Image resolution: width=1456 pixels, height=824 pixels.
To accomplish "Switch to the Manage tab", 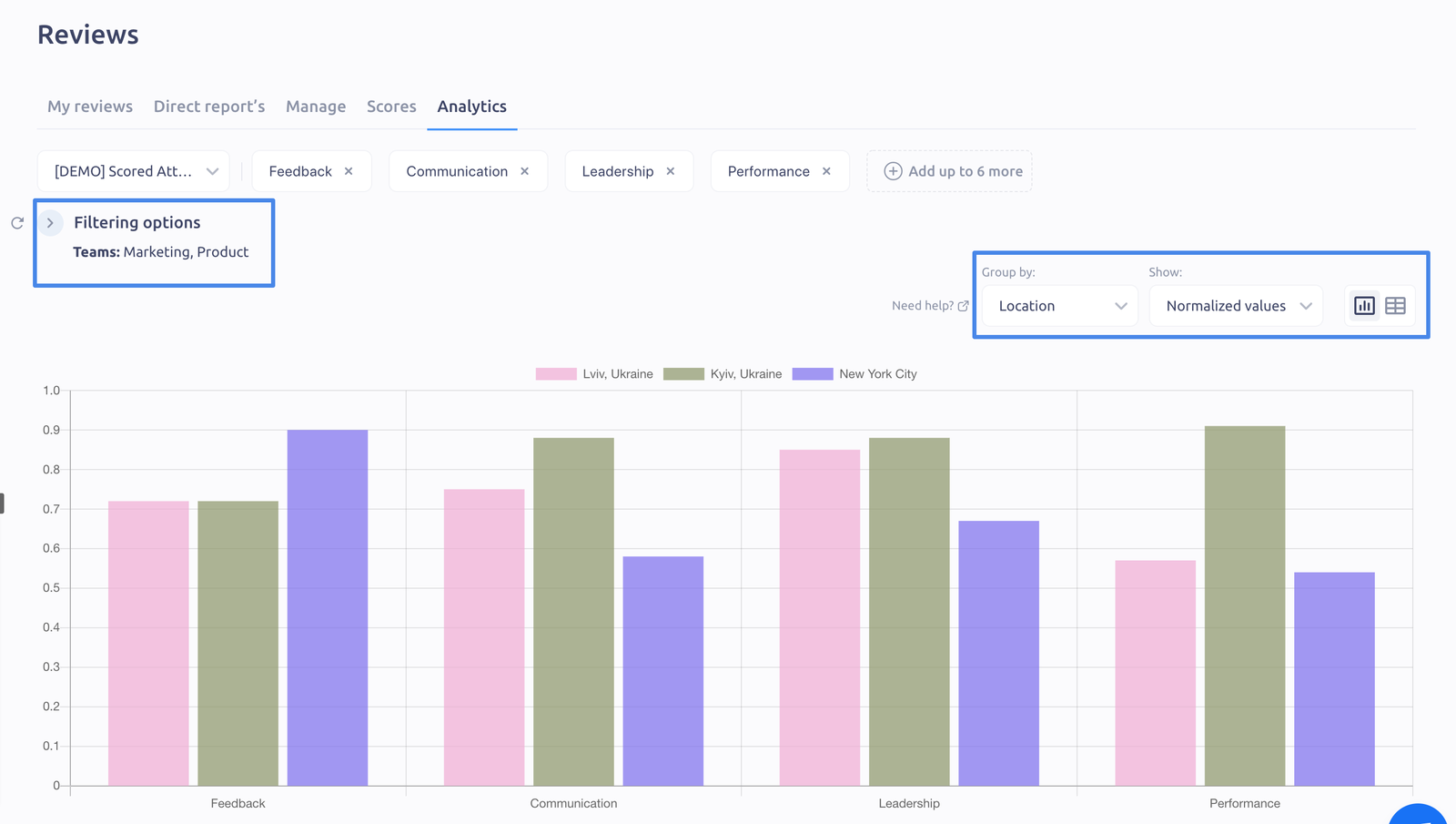I will (x=316, y=107).
